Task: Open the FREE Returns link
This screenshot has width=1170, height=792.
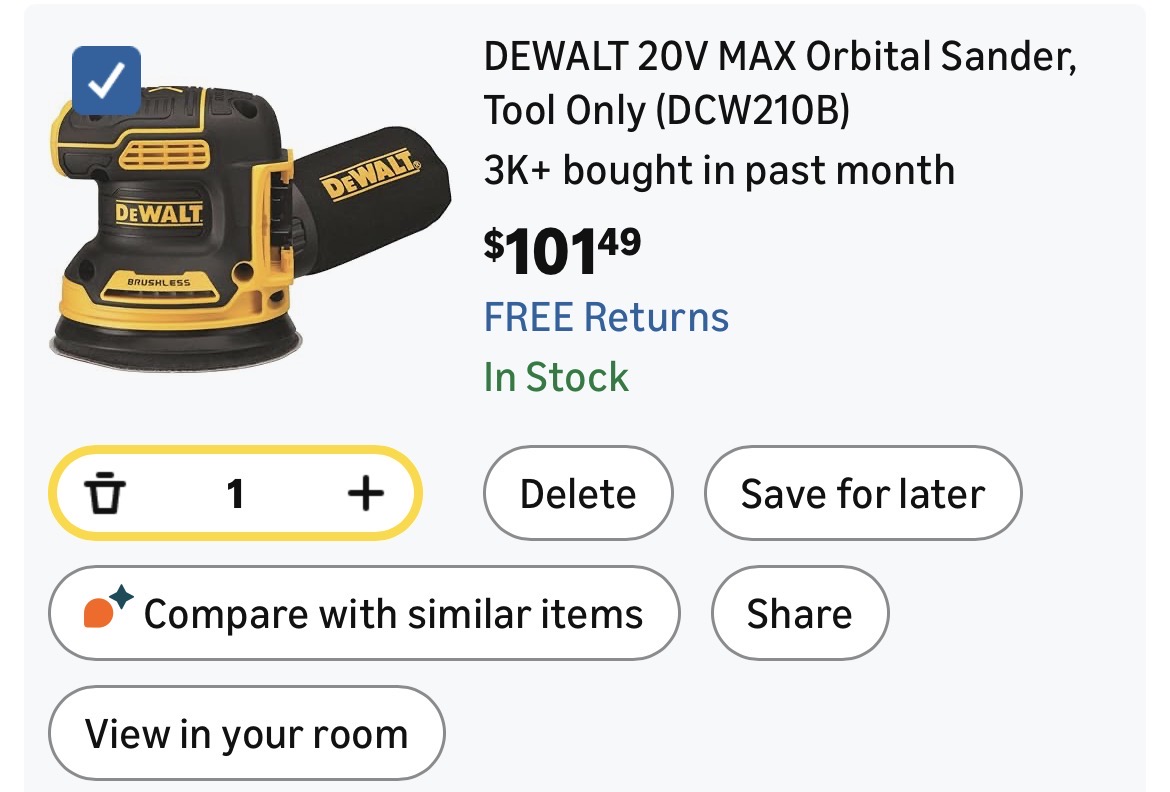Action: pyautogui.click(x=606, y=318)
